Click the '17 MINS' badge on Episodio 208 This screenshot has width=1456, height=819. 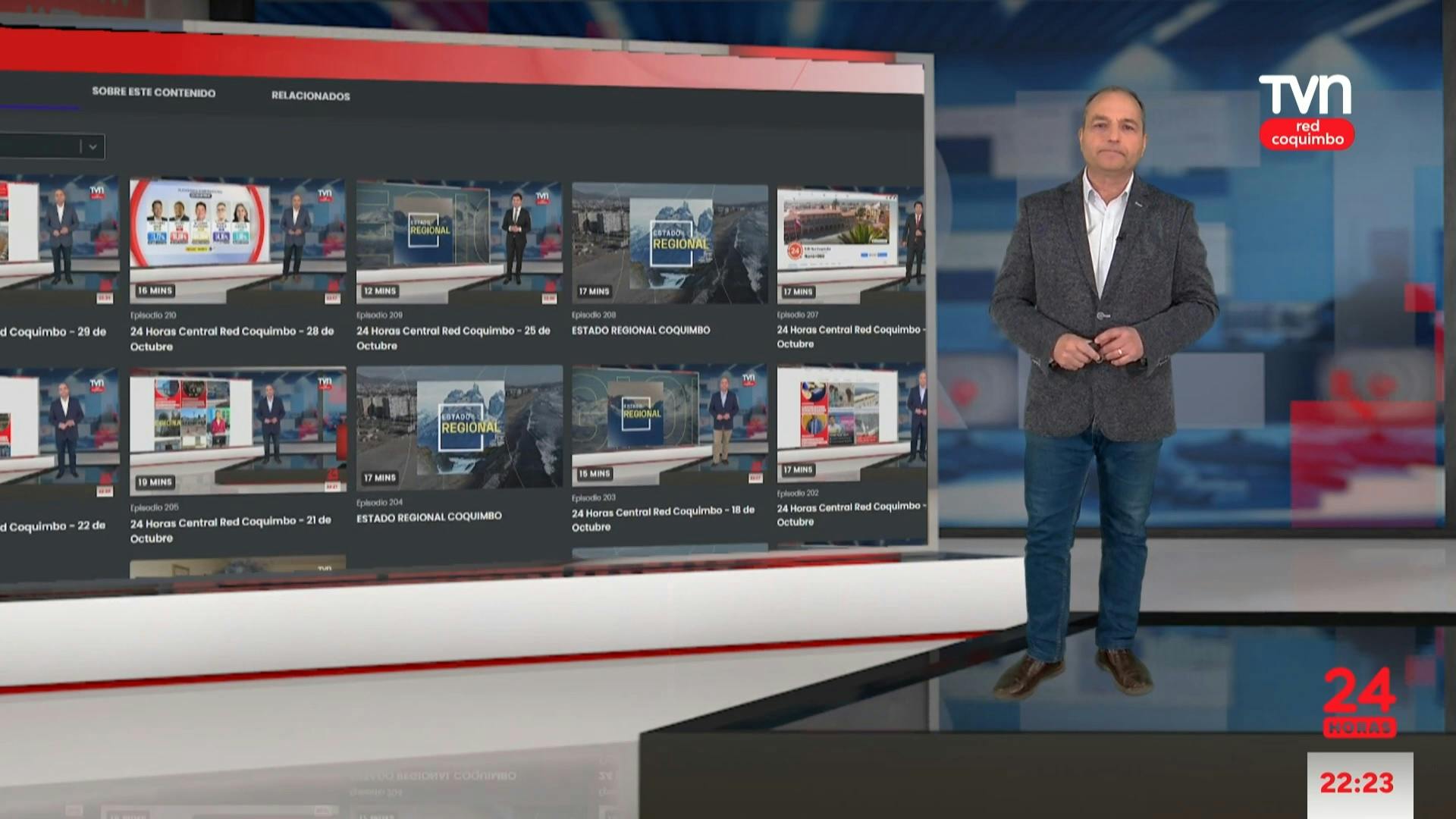coord(594,291)
